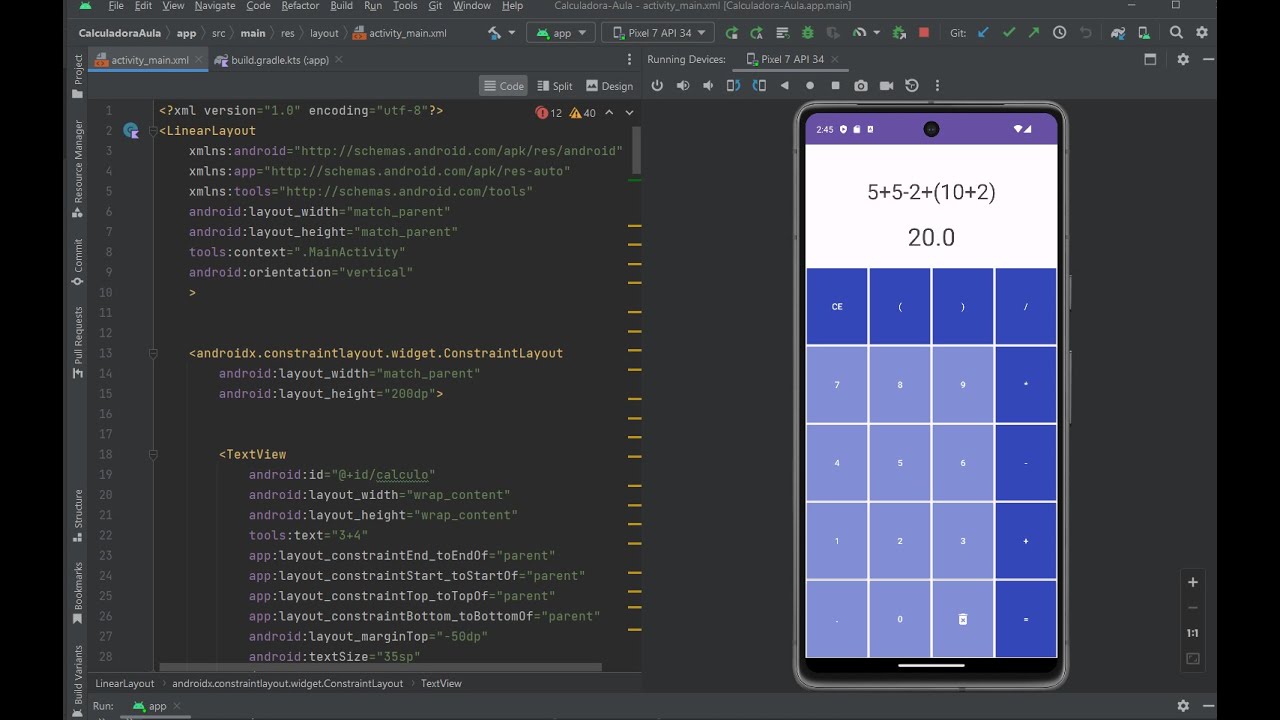Open the Refactor menu
The width and height of the screenshot is (1280, 720).
300,6
